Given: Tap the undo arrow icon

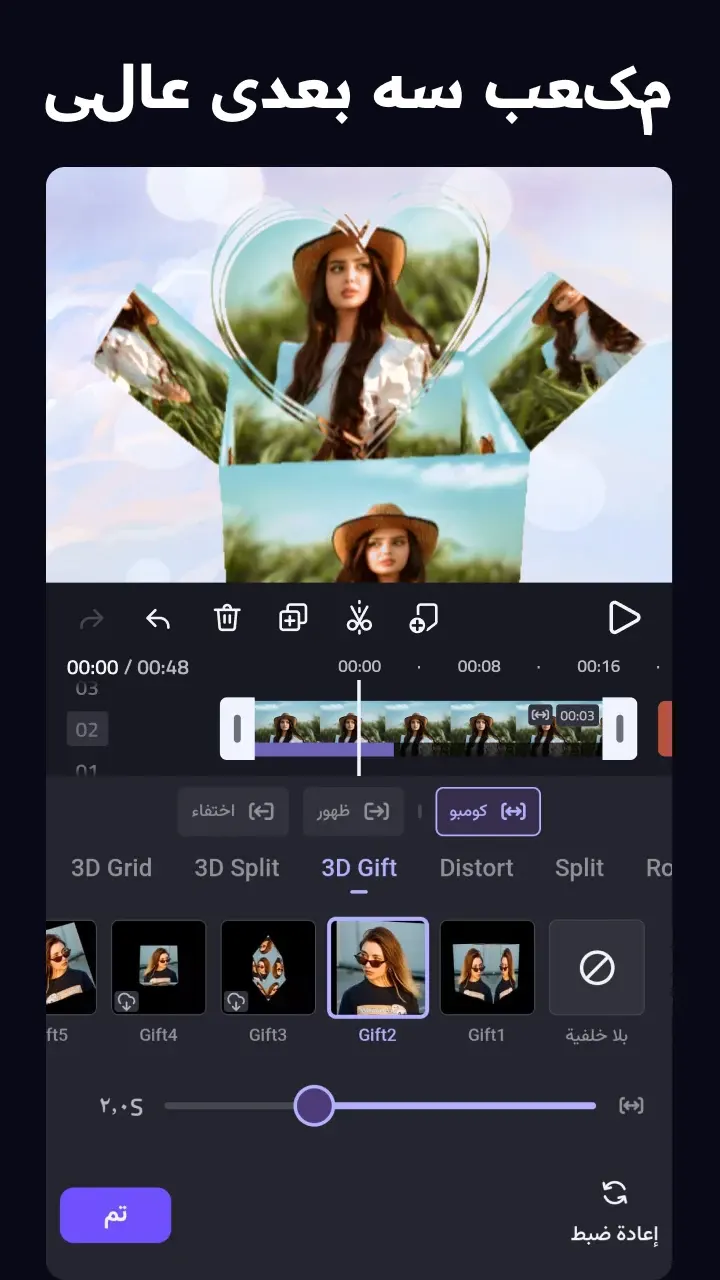Looking at the screenshot, I should (x=158, y=619).
